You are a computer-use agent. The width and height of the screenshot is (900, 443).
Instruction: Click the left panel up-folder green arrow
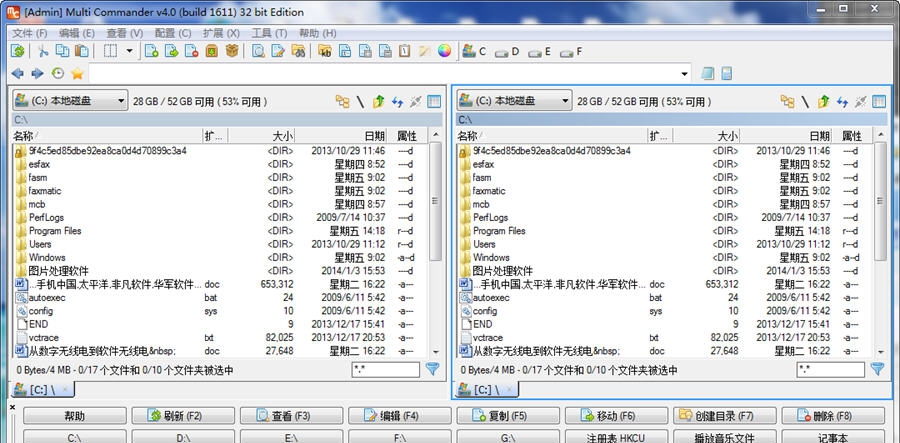(x=378, y=102)
